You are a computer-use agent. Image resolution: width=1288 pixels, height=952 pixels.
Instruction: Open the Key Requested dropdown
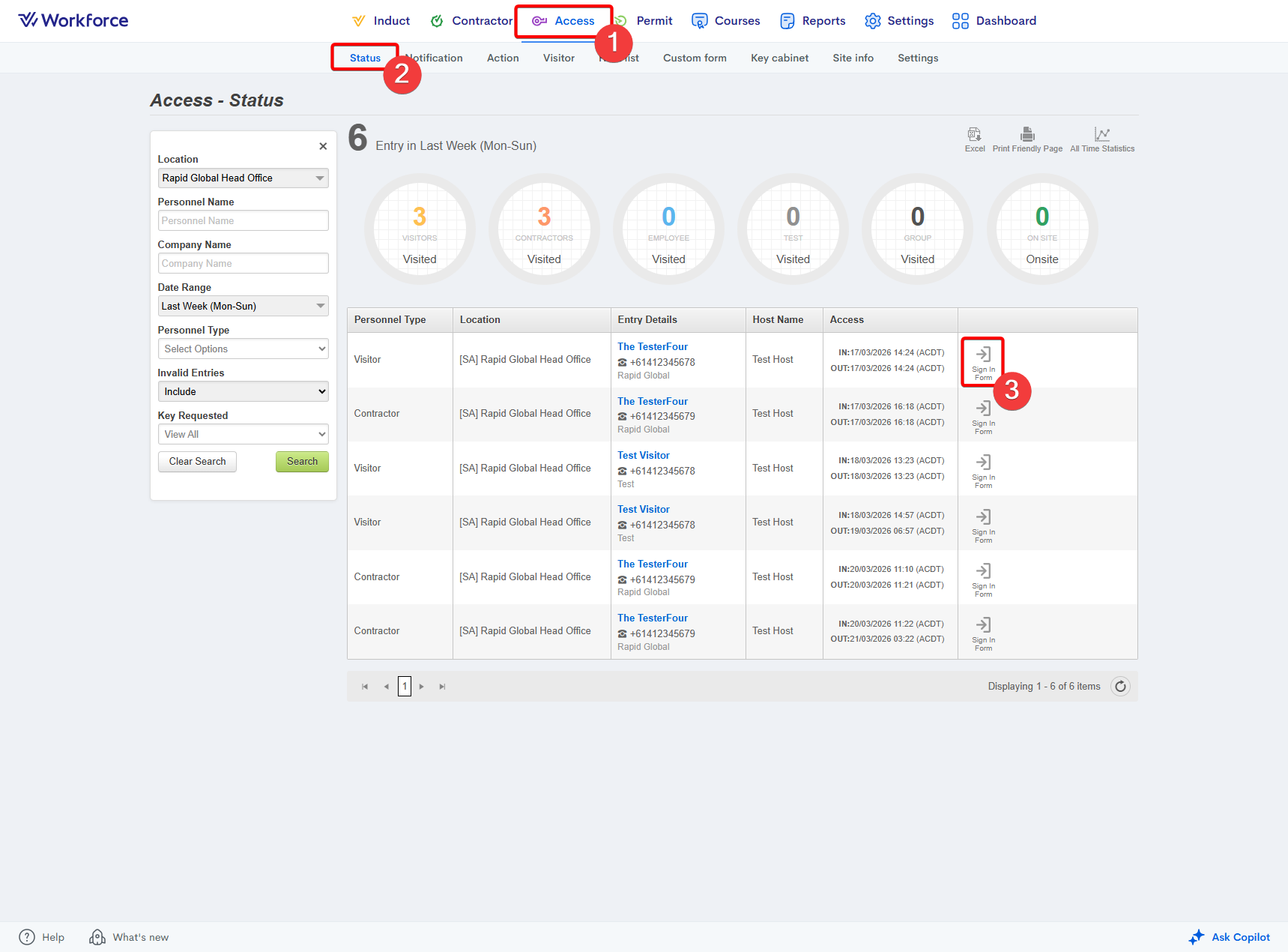click(x=243, y=435)
